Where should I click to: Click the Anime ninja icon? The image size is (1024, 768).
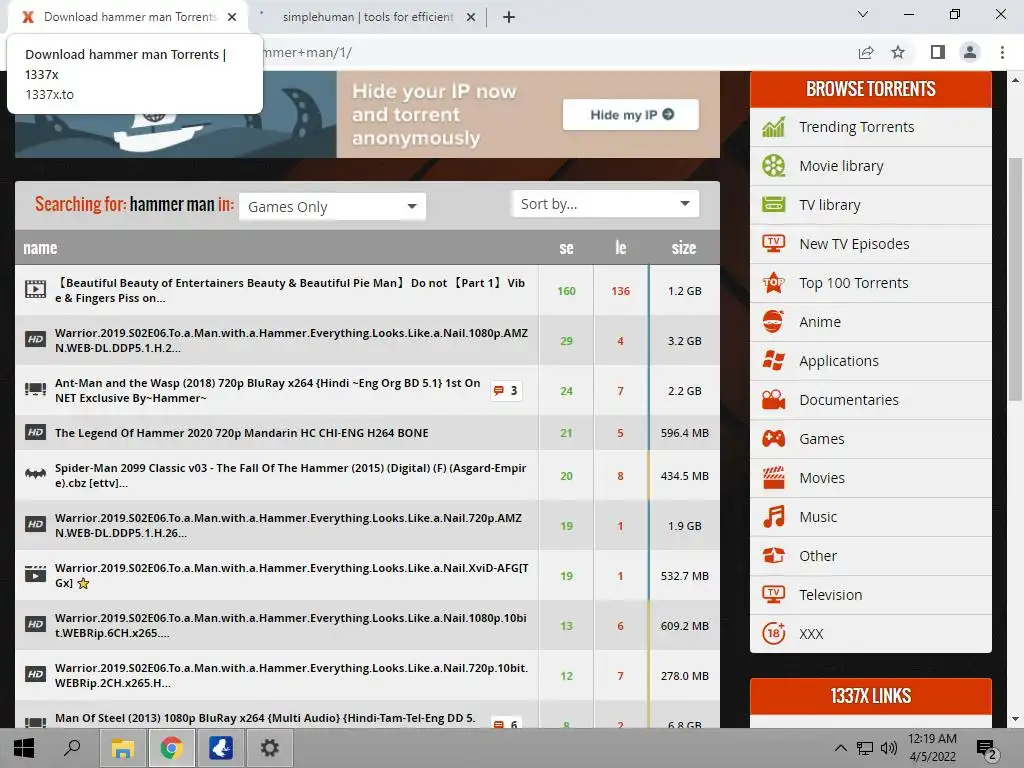click(773, 322)
